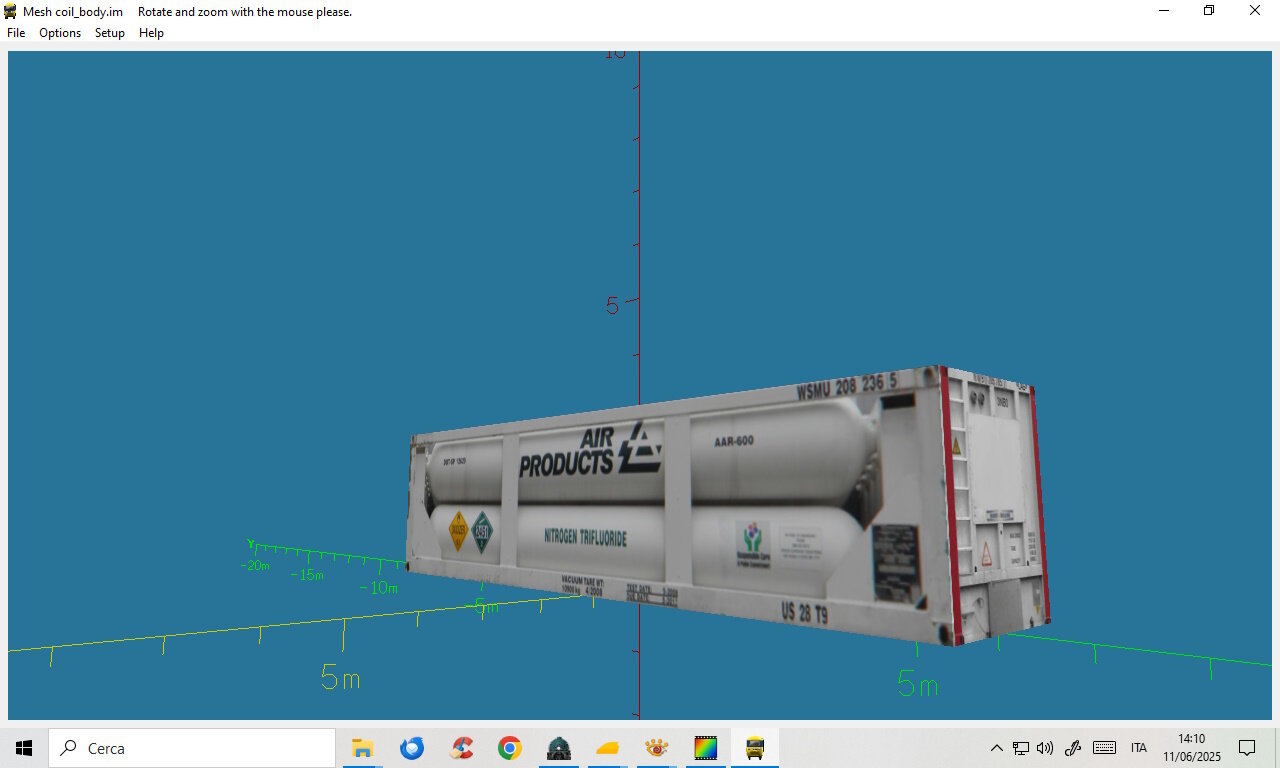Open the File menu
This screenshot has width=1280, height=768.
[x=16, y=33]
